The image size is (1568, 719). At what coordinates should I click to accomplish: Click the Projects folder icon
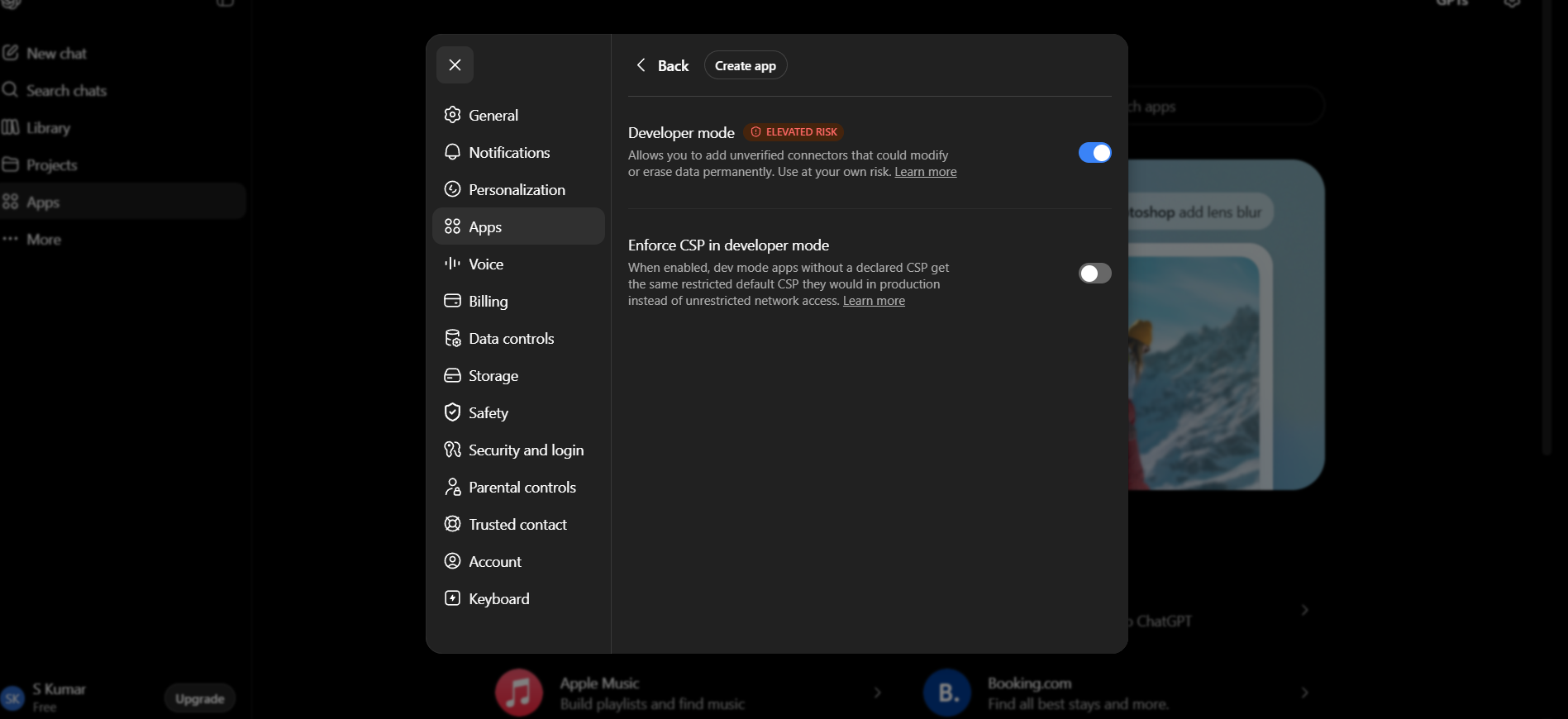tap(10, 164)
